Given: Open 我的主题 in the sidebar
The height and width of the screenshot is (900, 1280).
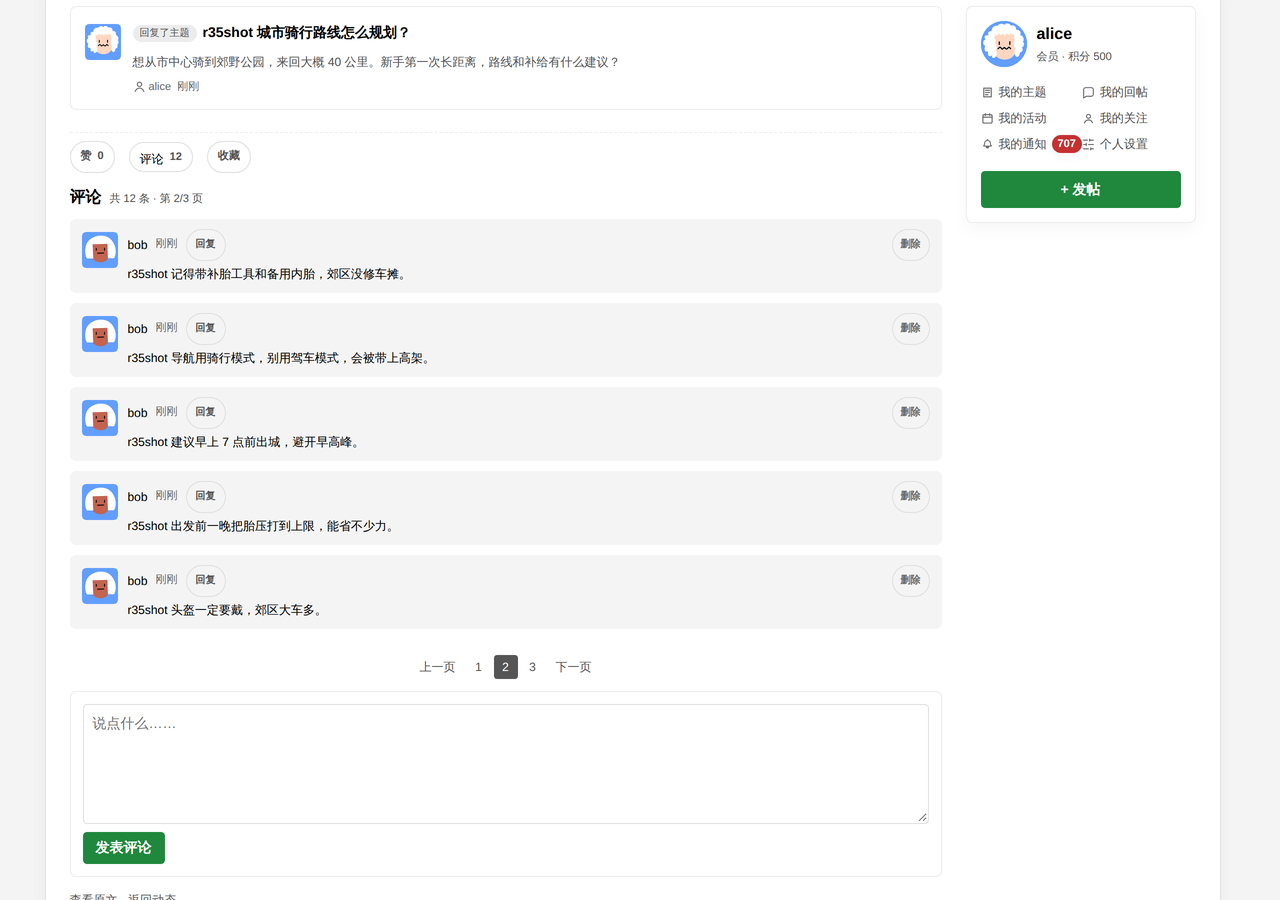Looking at the screenshot, I should [x=1014, y=92].
